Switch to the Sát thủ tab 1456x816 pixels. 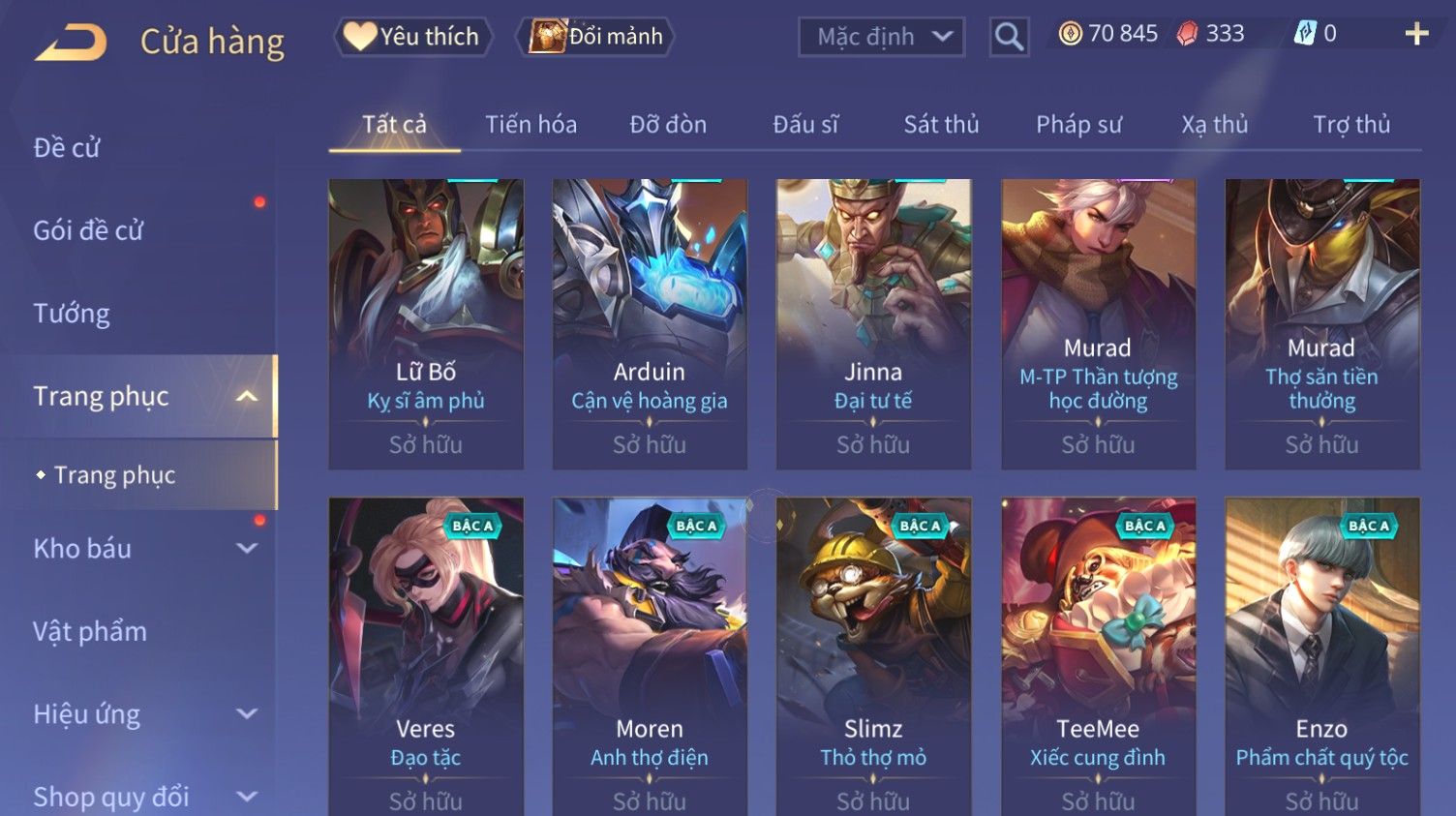tap(941, 124)
